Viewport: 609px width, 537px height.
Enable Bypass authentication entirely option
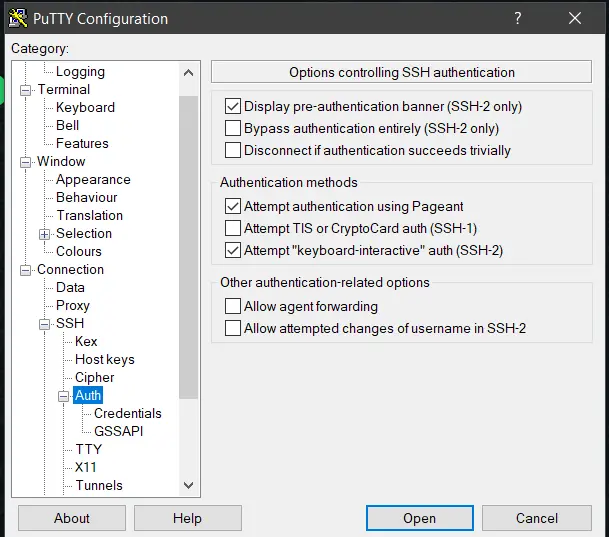pos(233,128)
